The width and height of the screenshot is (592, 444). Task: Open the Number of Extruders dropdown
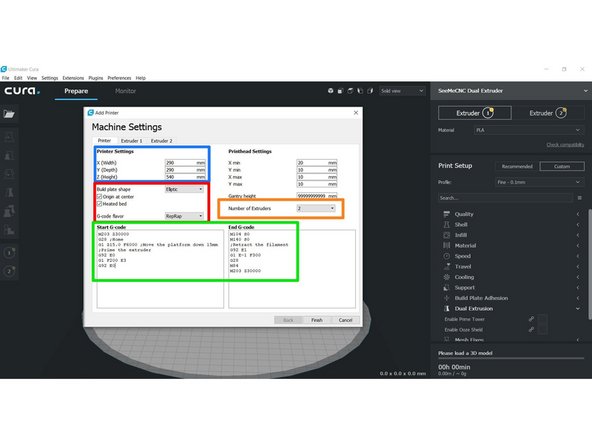tap(316, 208)
